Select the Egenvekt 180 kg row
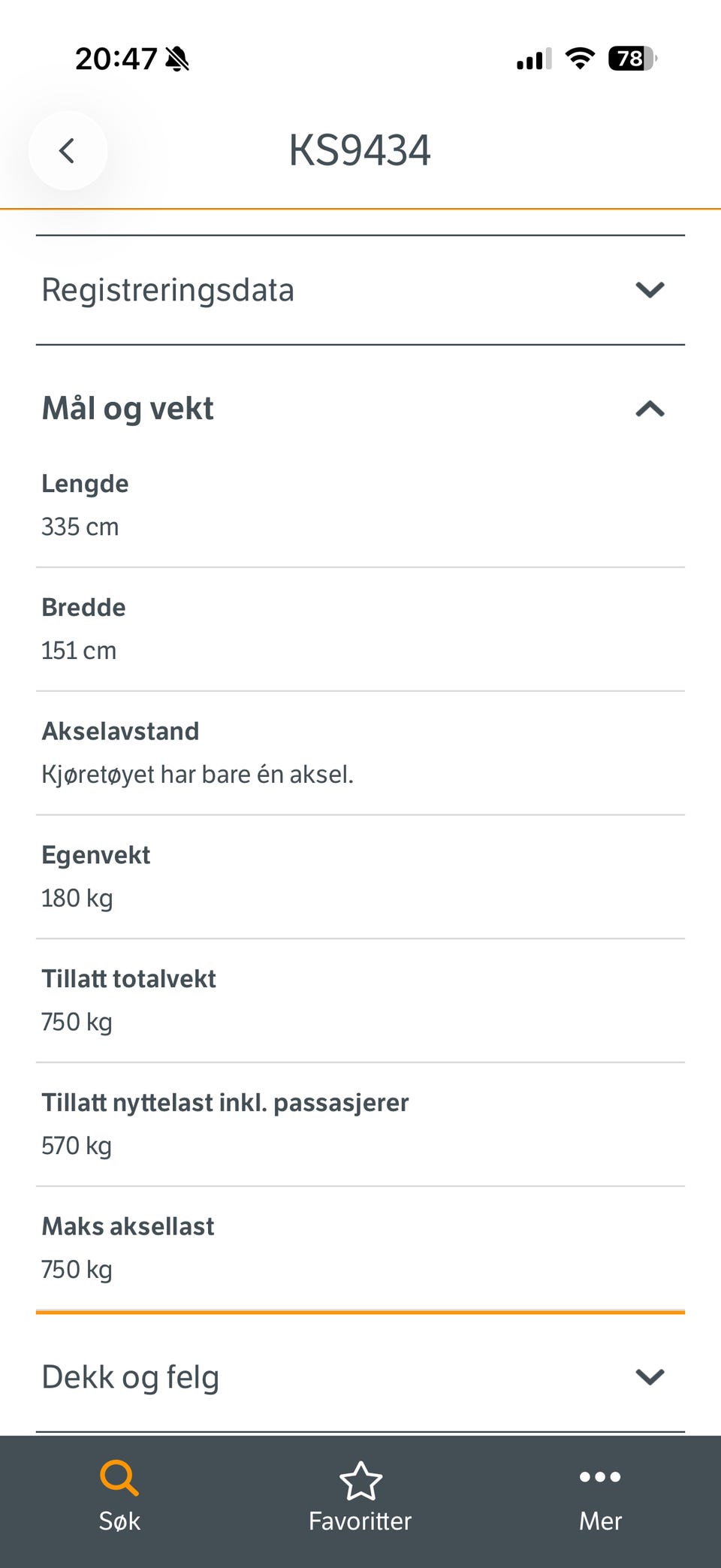This screenshot has height=1568, width=721. coord(360,877)
